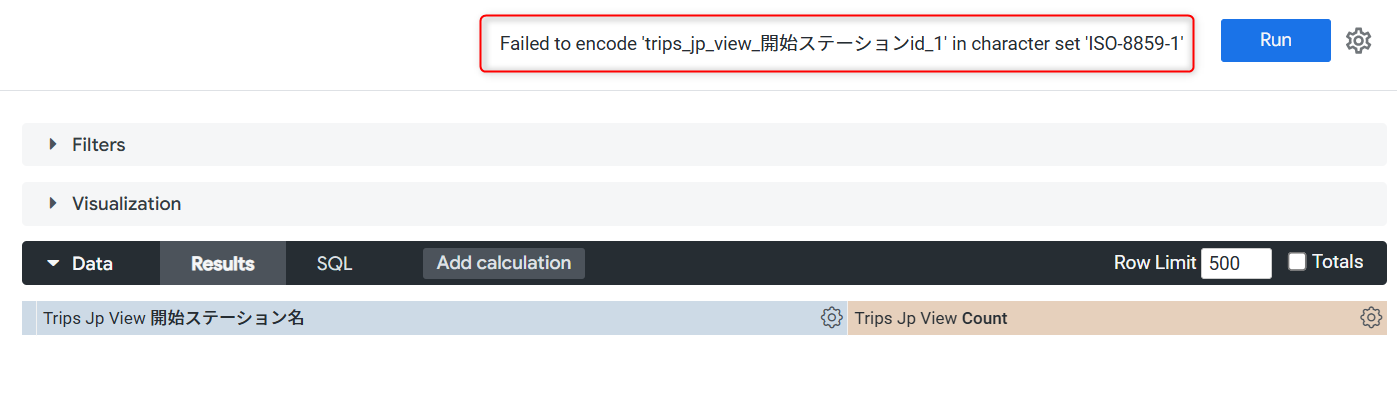
Task: Open gear menu for Trips Jp View Count column
Action: tap(1371, 318)
